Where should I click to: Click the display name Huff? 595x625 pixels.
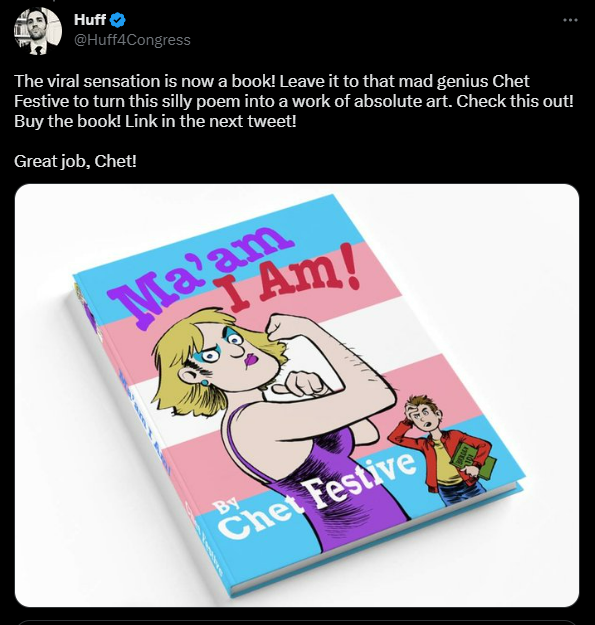pos(90,20)
